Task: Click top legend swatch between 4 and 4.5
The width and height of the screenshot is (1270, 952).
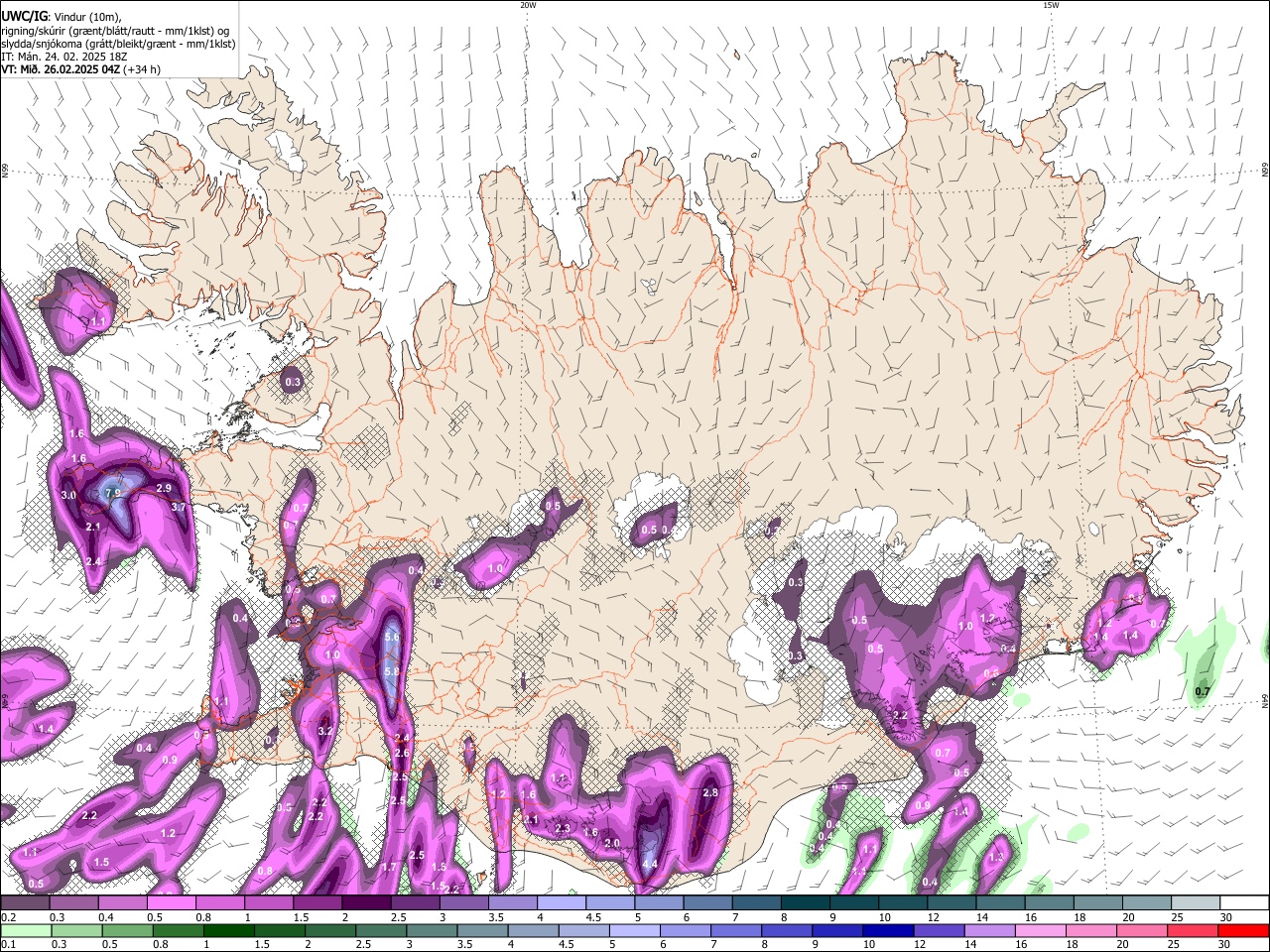Action: pos(562,902)
